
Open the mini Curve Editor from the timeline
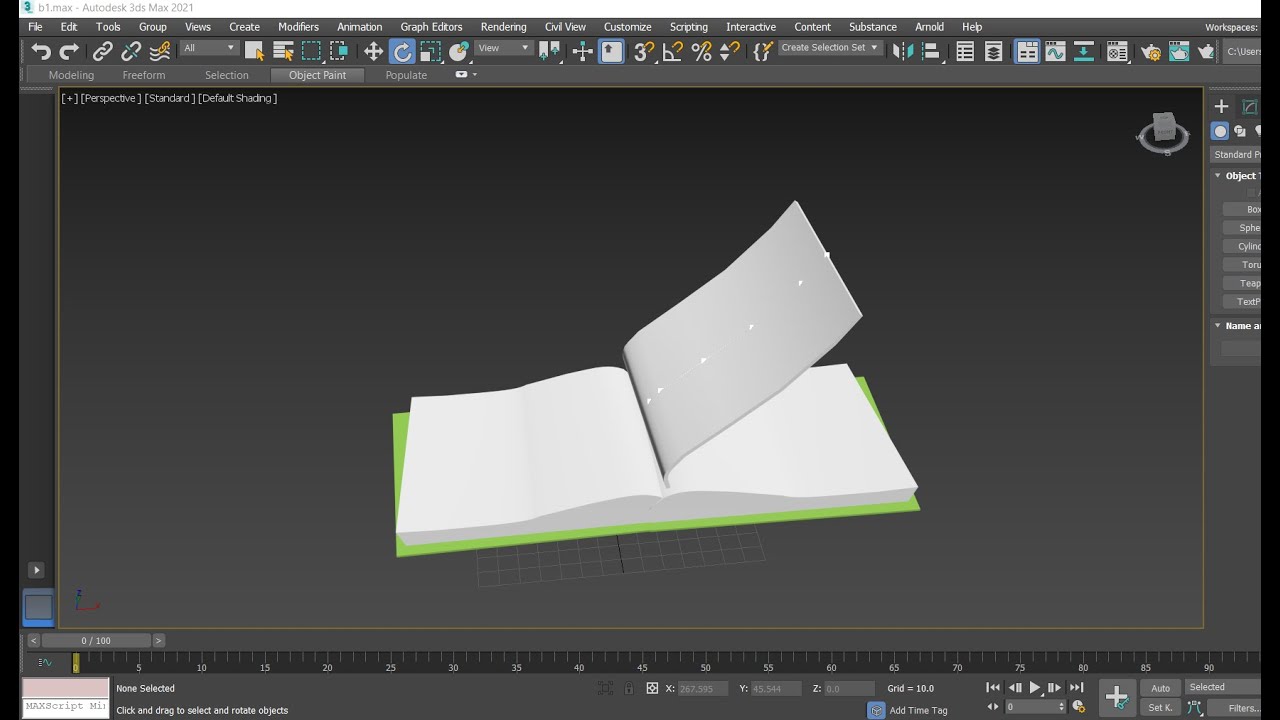tap(45, 662)
